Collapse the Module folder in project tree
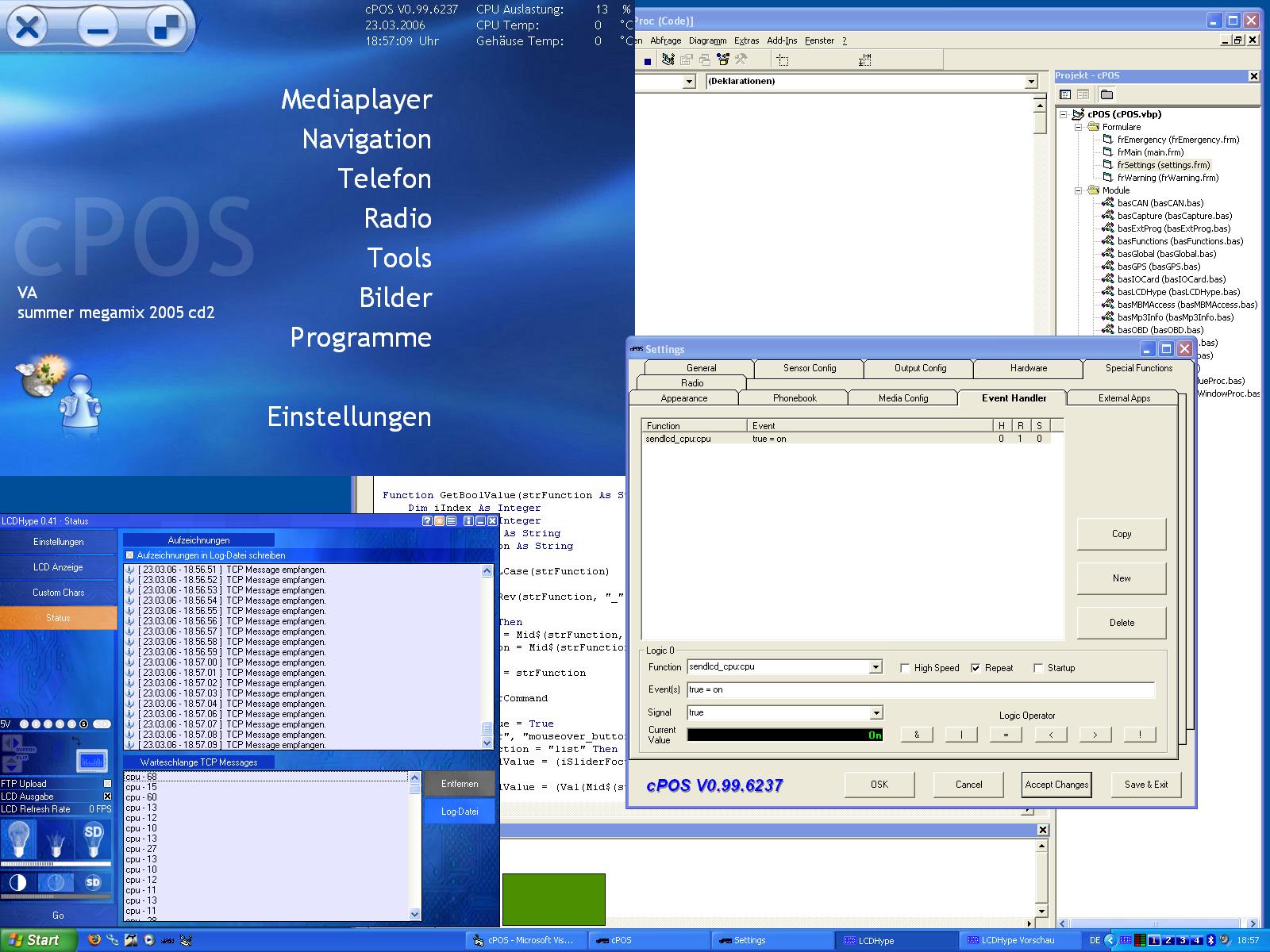The width and height of the screenshot is (1270, 952). 1079,190
